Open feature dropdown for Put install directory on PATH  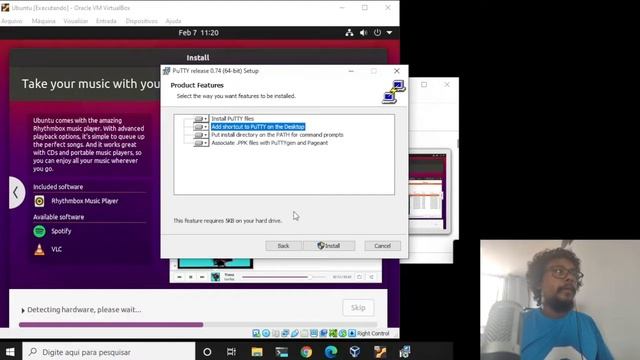click(x=201, y=135)
